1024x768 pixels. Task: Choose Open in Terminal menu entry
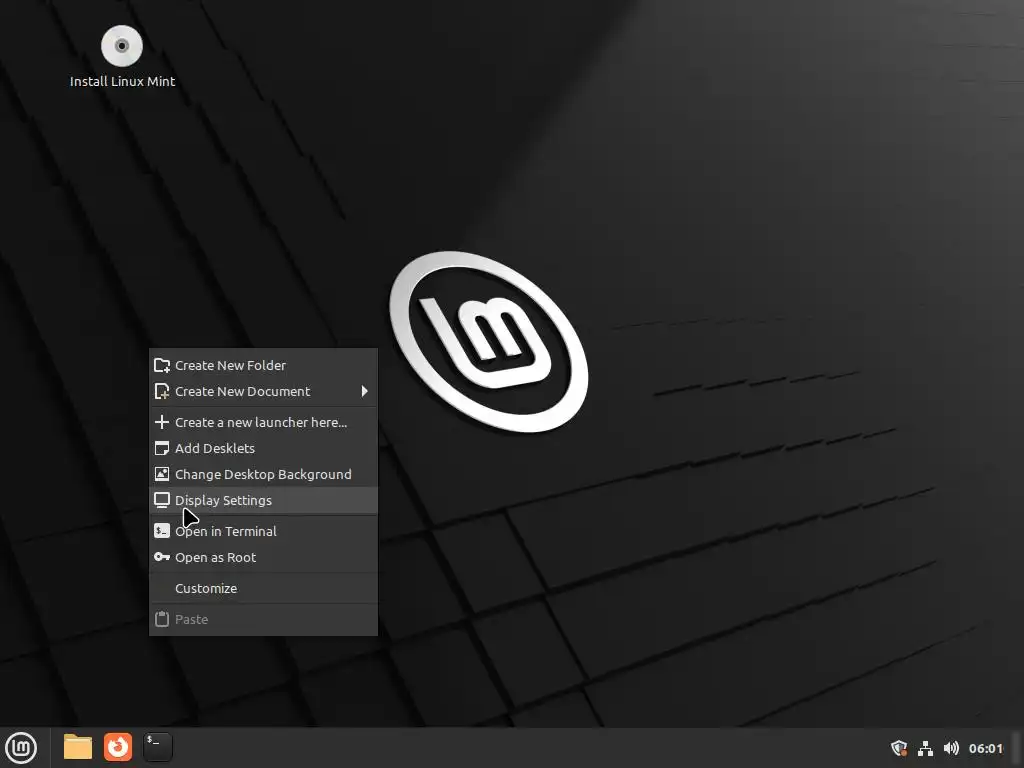[x=263, y=532]
